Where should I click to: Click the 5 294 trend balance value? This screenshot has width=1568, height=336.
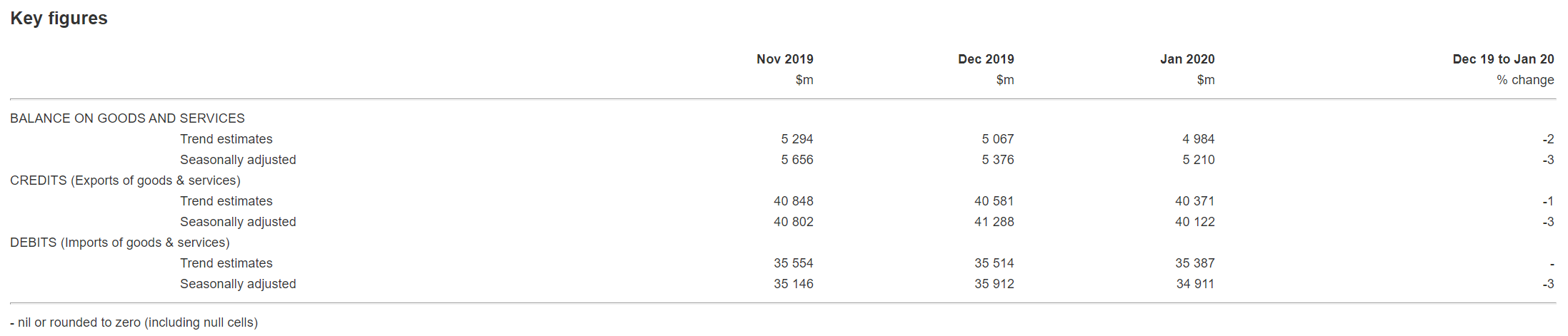click(797, 139)
